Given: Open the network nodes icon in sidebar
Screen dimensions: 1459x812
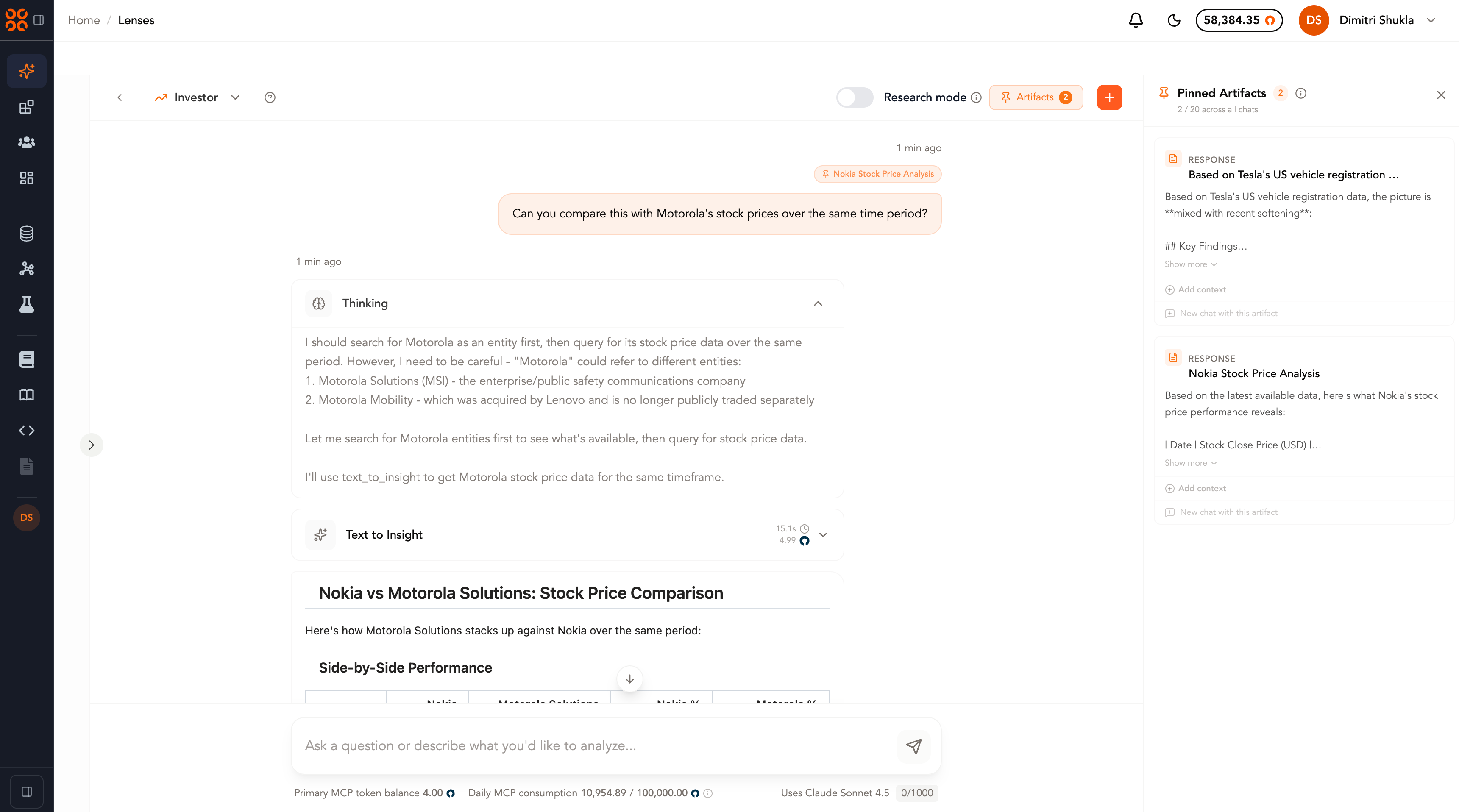Looking at the screenshot, I should click(x=27, y=268).
